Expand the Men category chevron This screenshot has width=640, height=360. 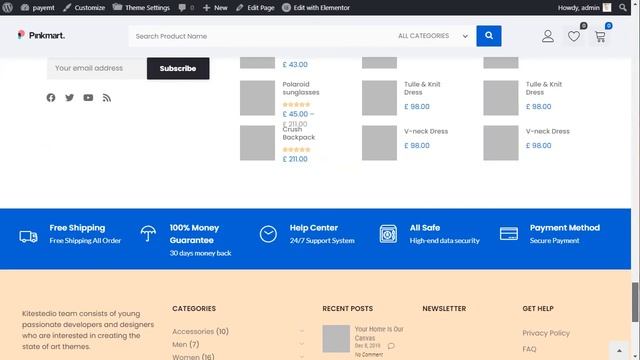tap(302, 344)
